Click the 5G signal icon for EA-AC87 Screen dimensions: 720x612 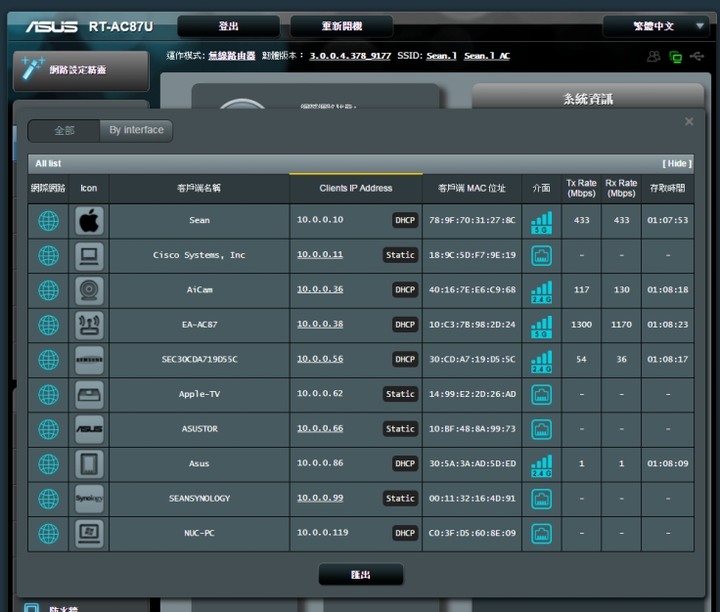541,326
